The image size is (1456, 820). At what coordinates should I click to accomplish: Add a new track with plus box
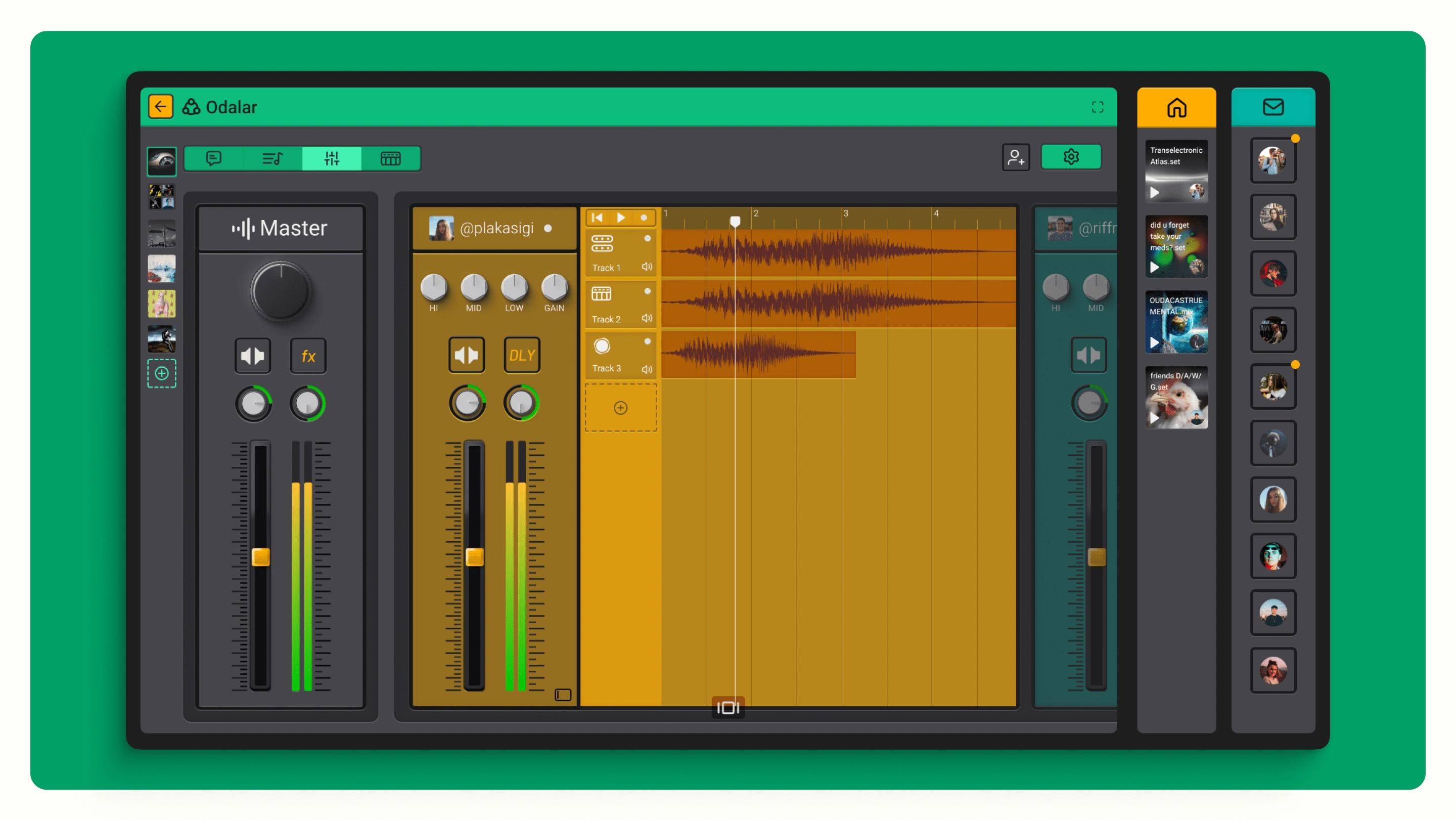pyautogui.click(x=621, y=408)
